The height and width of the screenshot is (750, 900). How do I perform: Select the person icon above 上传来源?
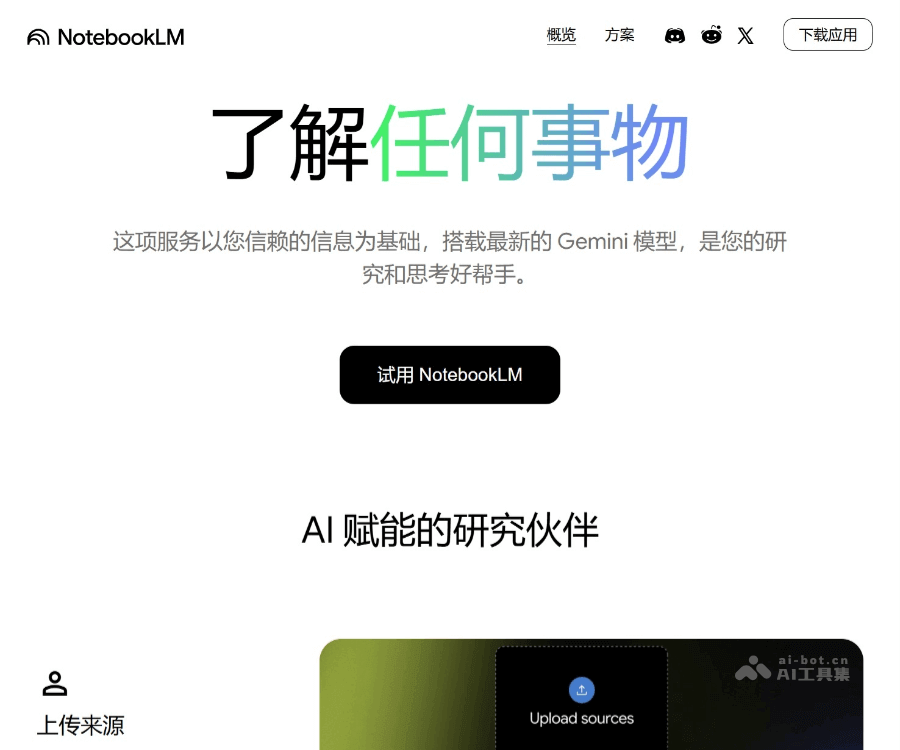tap(55, 683)
